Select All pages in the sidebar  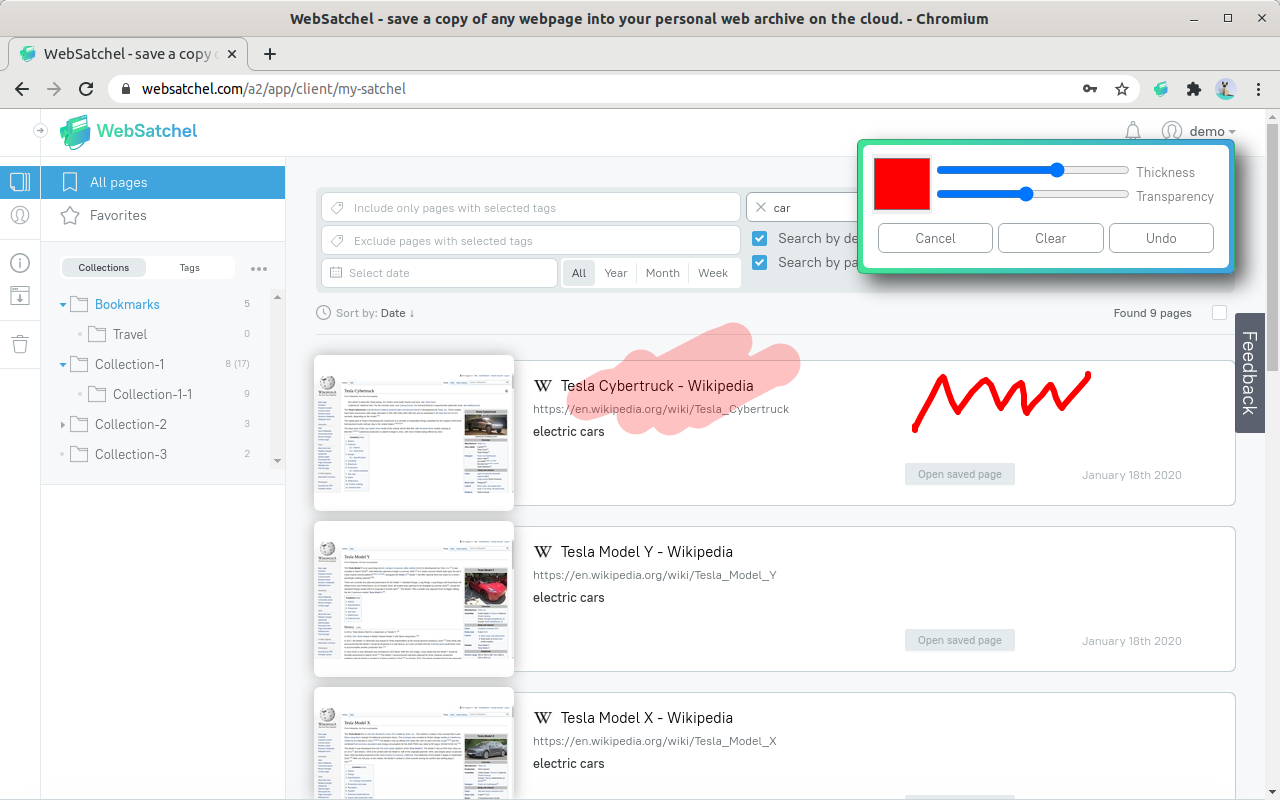coord(163,182)
